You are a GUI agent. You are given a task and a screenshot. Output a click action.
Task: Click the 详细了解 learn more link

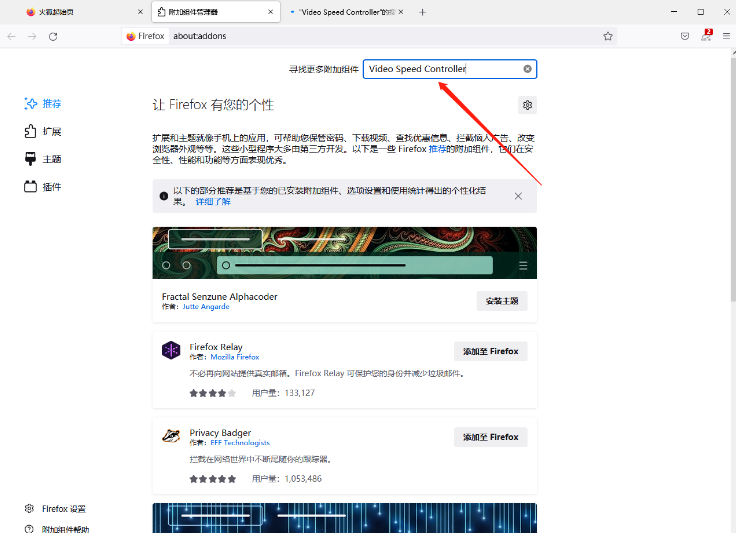coord(213,202)
